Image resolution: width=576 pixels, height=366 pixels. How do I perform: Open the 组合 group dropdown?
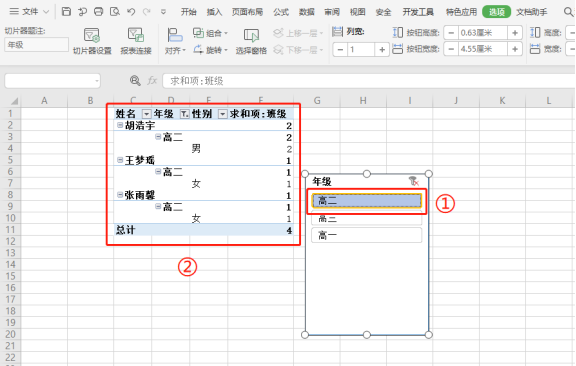pyautogui.click(x=210, y=33)
